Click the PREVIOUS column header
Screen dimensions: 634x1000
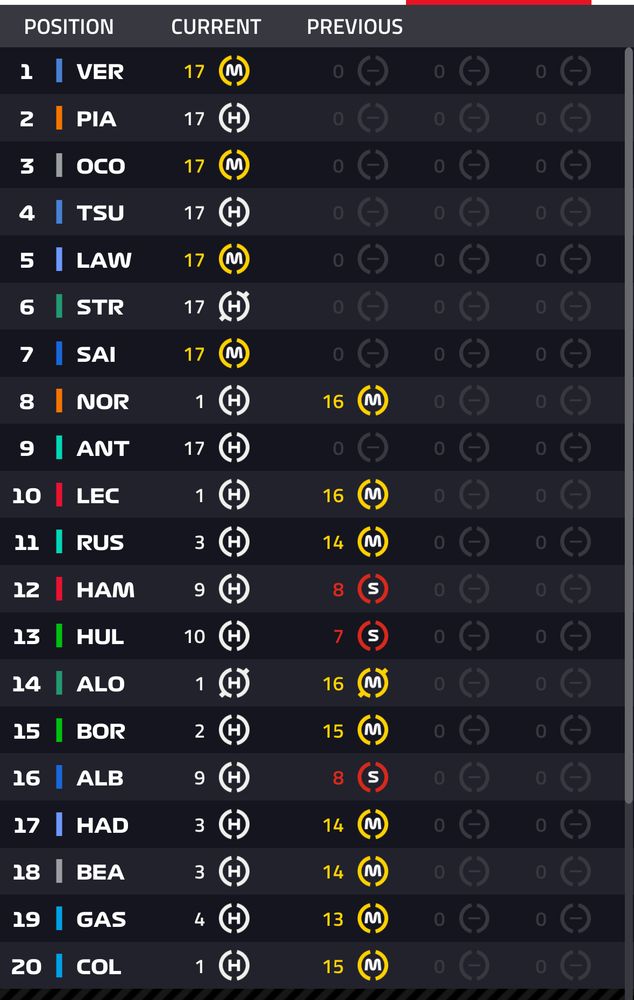pos(355,27)
